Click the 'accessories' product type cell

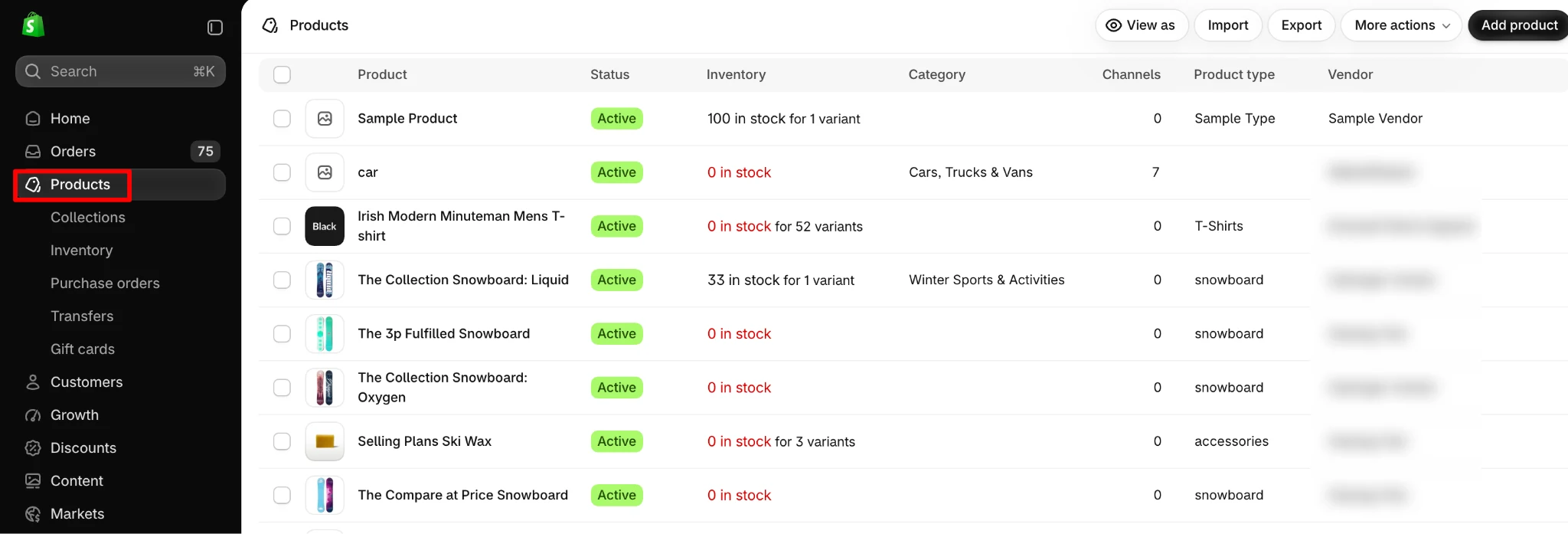coord(1231,441)
